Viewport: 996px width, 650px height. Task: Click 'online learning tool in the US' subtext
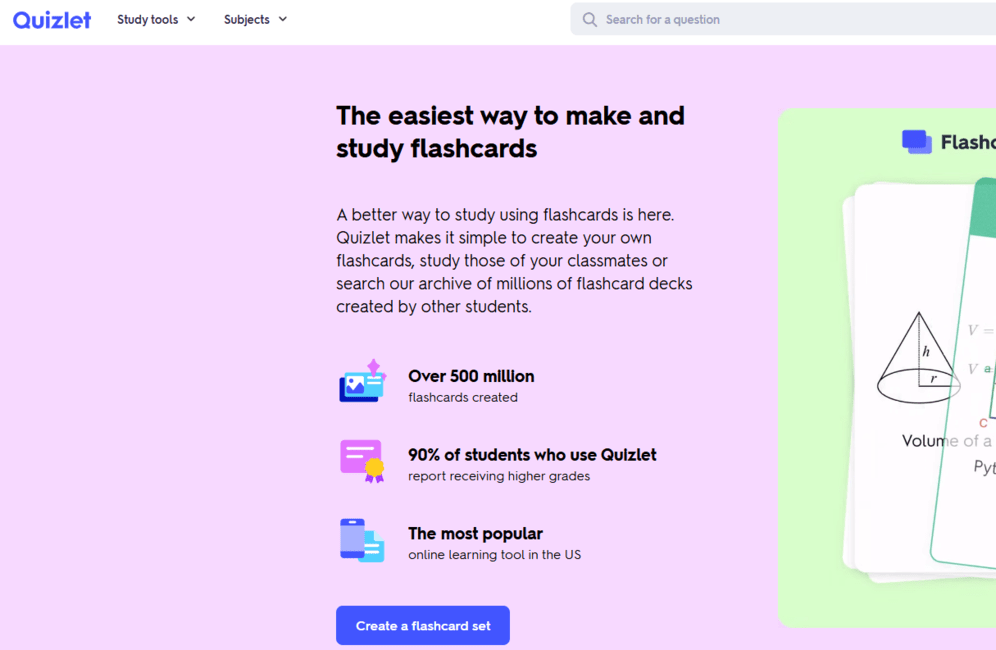(x=494, y=554)
